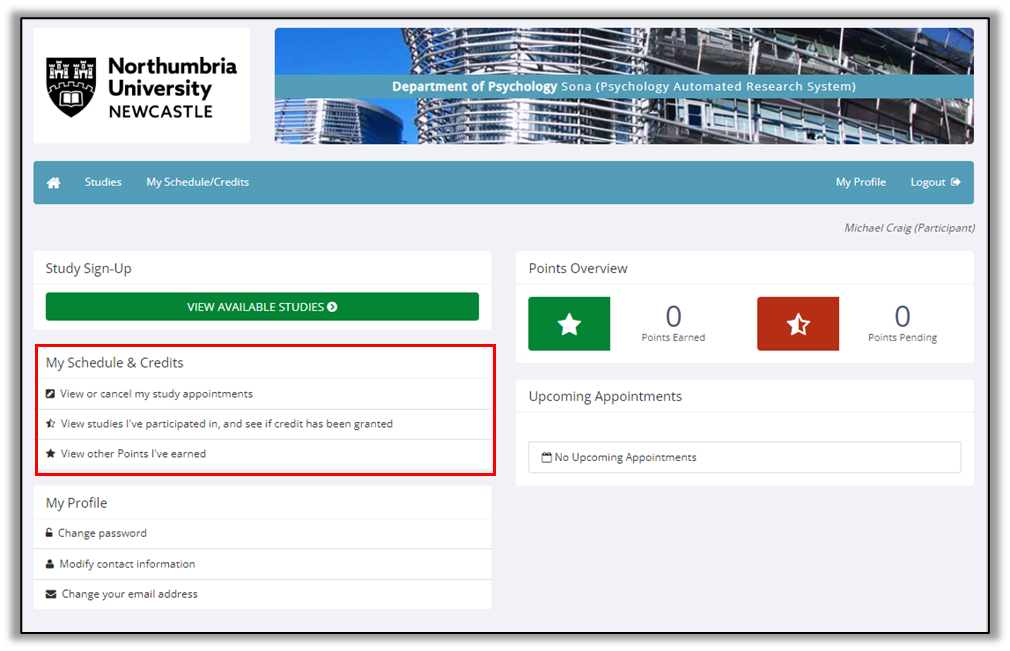Image resolution: width=1010 pixels, height=651 pixels.
Task: Click the edit icon beside study appointments
Action: pos(51,394)
